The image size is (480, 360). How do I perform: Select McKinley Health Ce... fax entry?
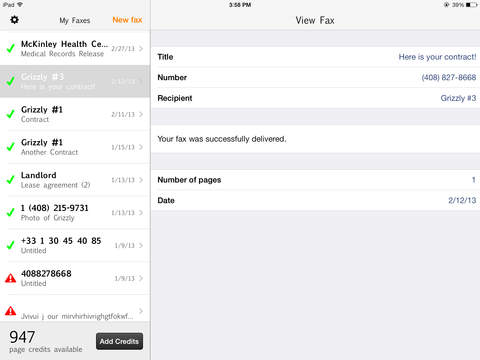[x=75, y=49]
